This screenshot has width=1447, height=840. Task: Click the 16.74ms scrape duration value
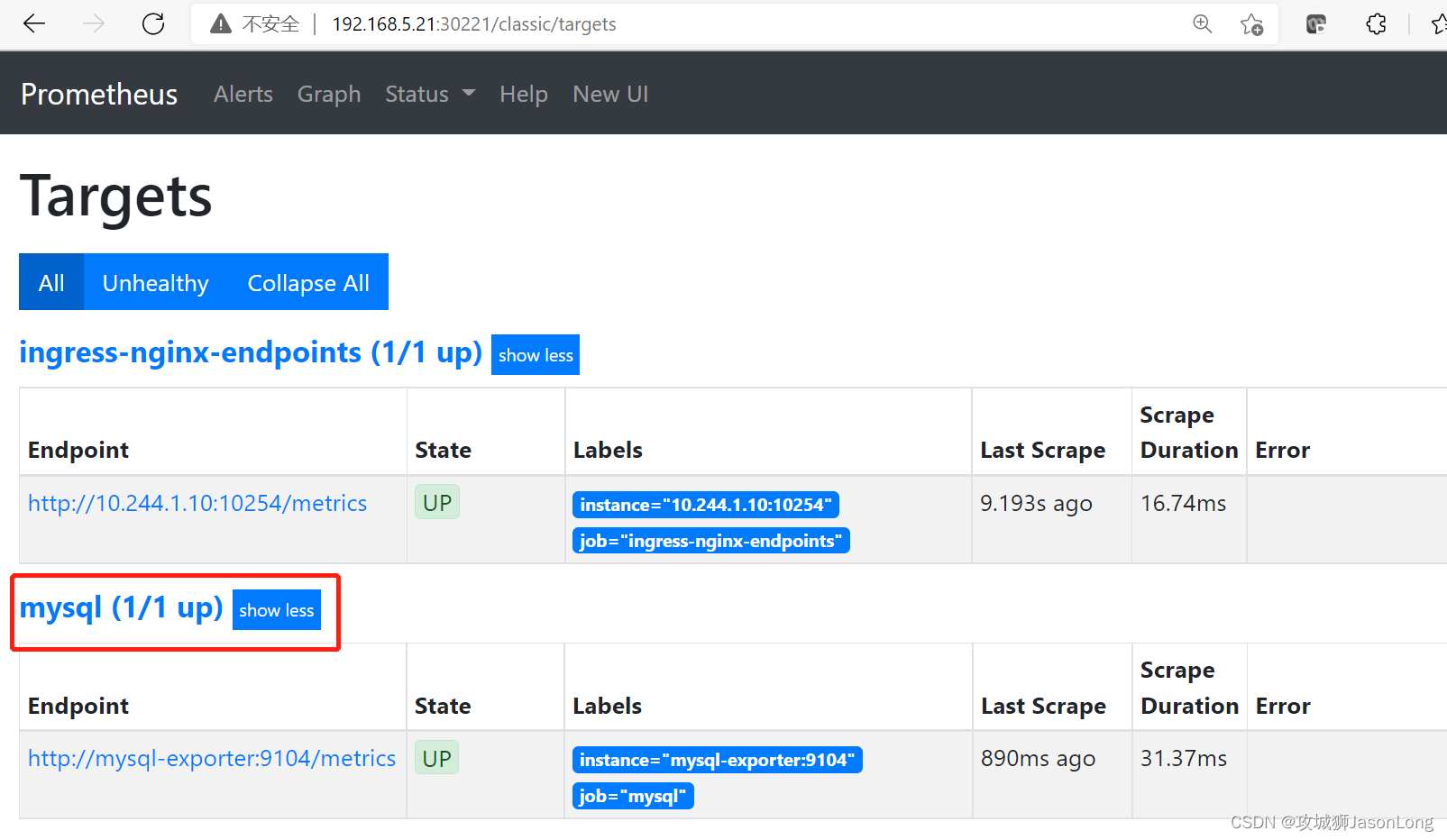point(1183,503)
